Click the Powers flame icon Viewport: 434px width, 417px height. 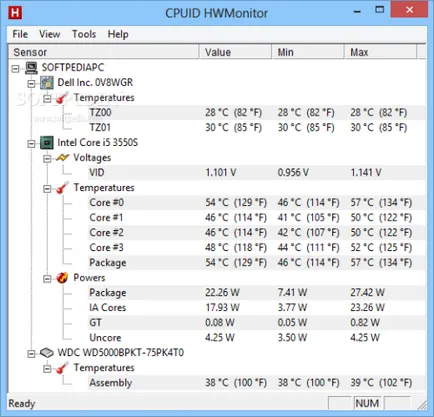coord(62,278)
